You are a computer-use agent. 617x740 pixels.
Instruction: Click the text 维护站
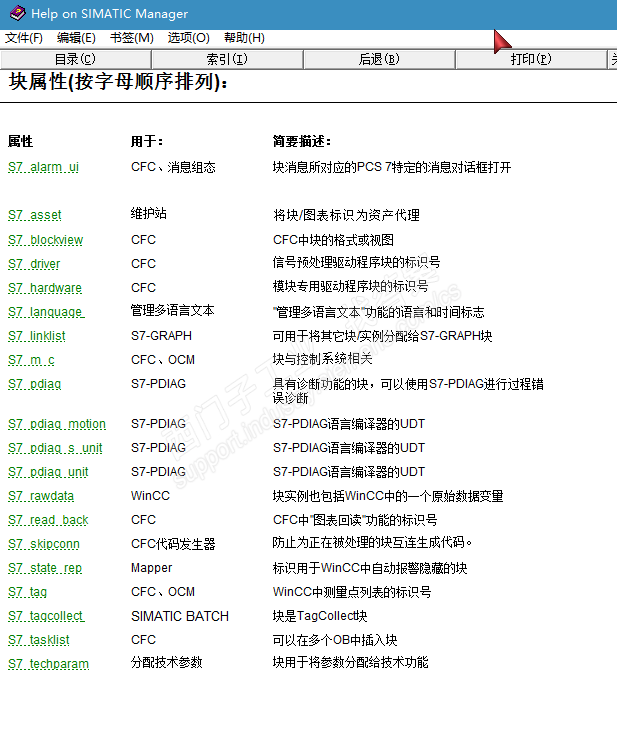tap(149, 213)
